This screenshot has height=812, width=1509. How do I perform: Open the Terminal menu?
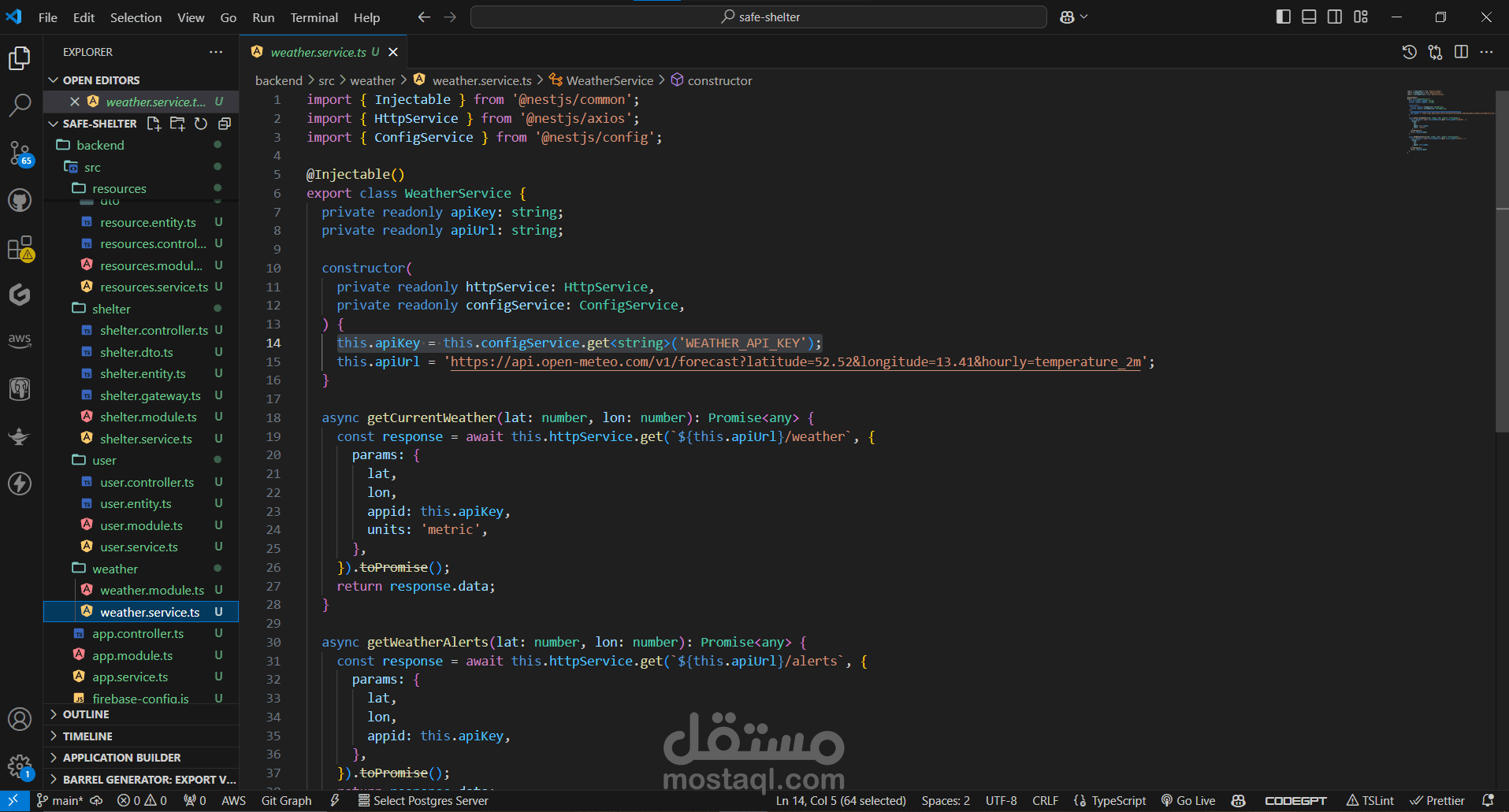314,17
